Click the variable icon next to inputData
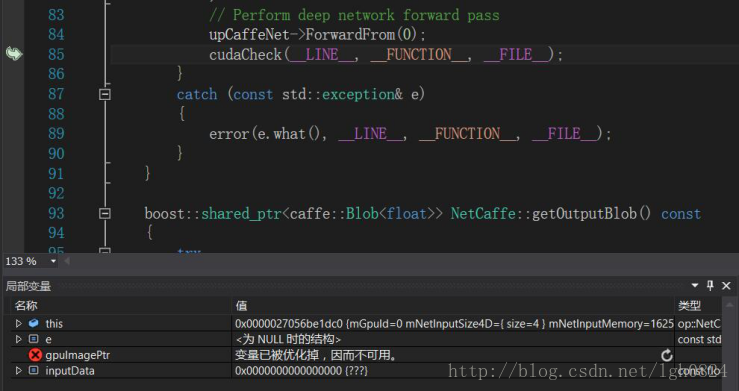This screenshot has width=739, height=391. [x=33, y=371]
